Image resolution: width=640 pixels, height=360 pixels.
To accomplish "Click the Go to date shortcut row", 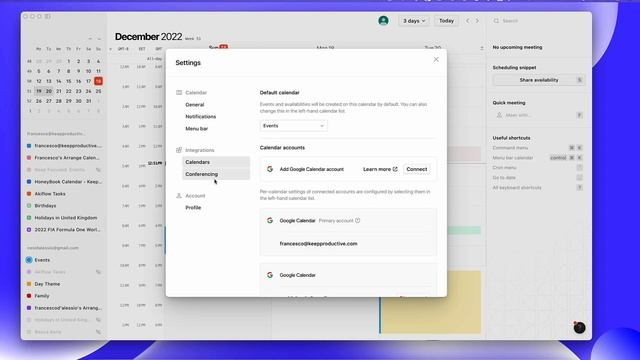I will point(538,178).
